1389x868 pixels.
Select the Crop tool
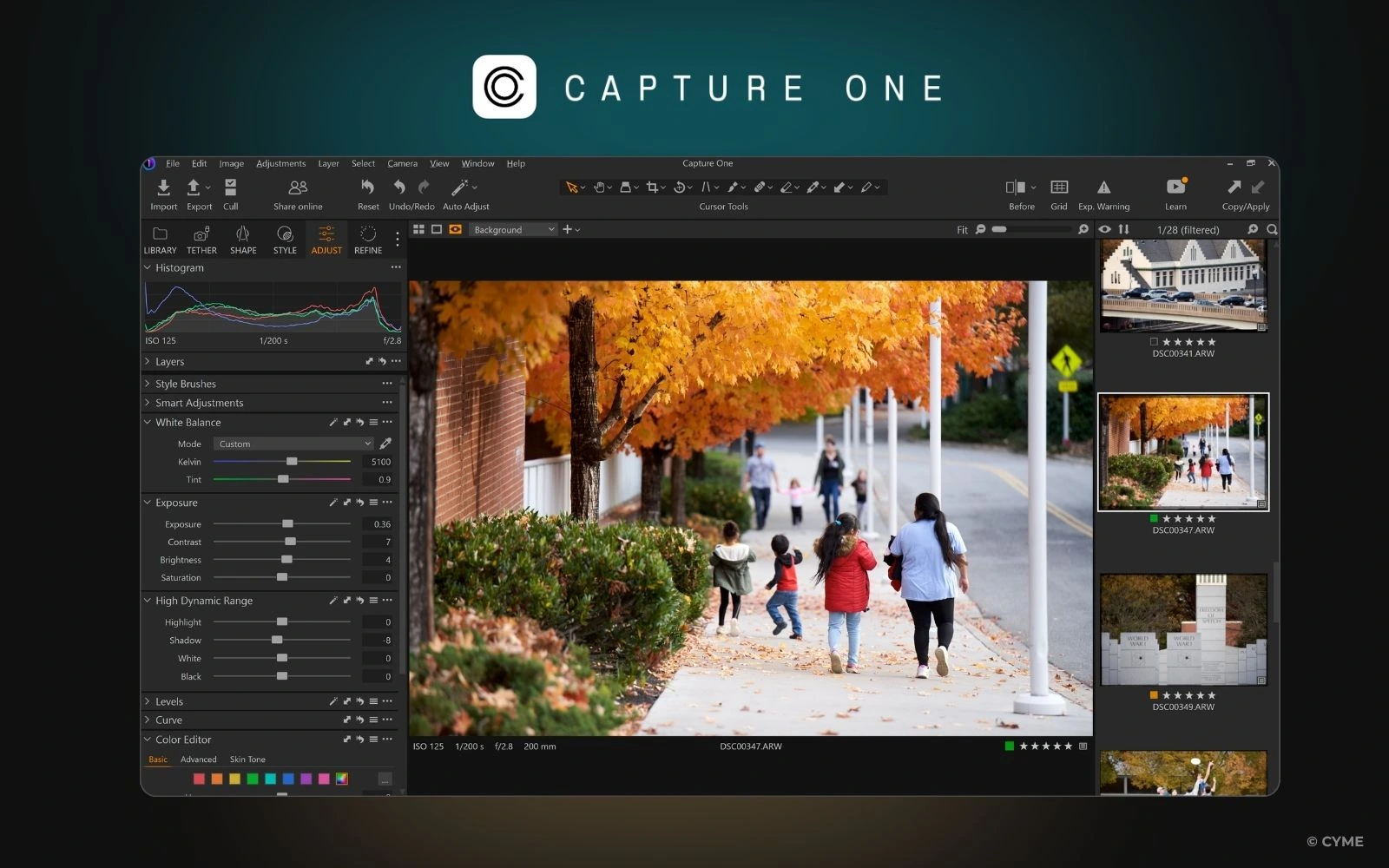653,187
